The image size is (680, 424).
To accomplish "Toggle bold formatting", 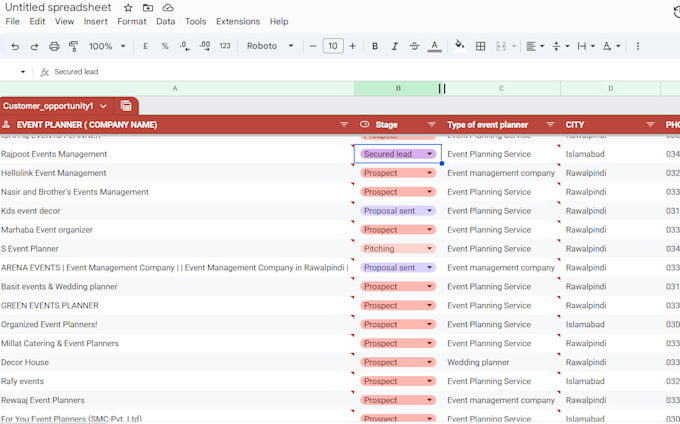I will [x=375, y=46].
